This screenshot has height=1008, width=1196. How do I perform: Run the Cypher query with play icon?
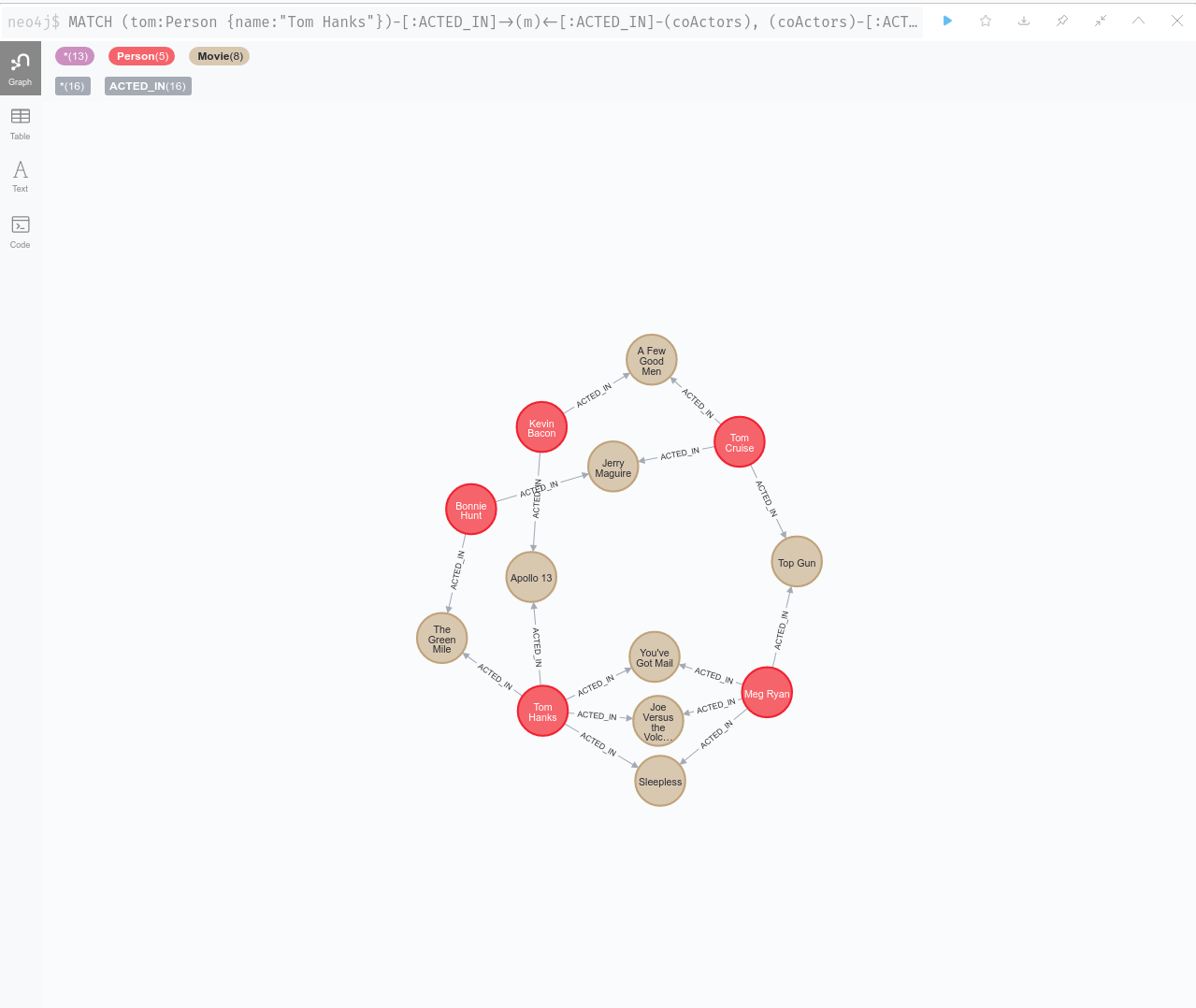[947, 21]
